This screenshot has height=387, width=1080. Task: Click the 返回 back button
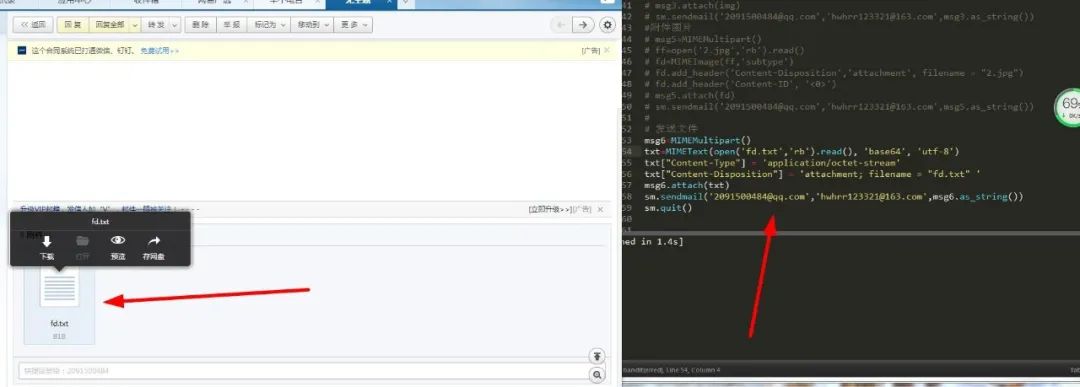33,25
